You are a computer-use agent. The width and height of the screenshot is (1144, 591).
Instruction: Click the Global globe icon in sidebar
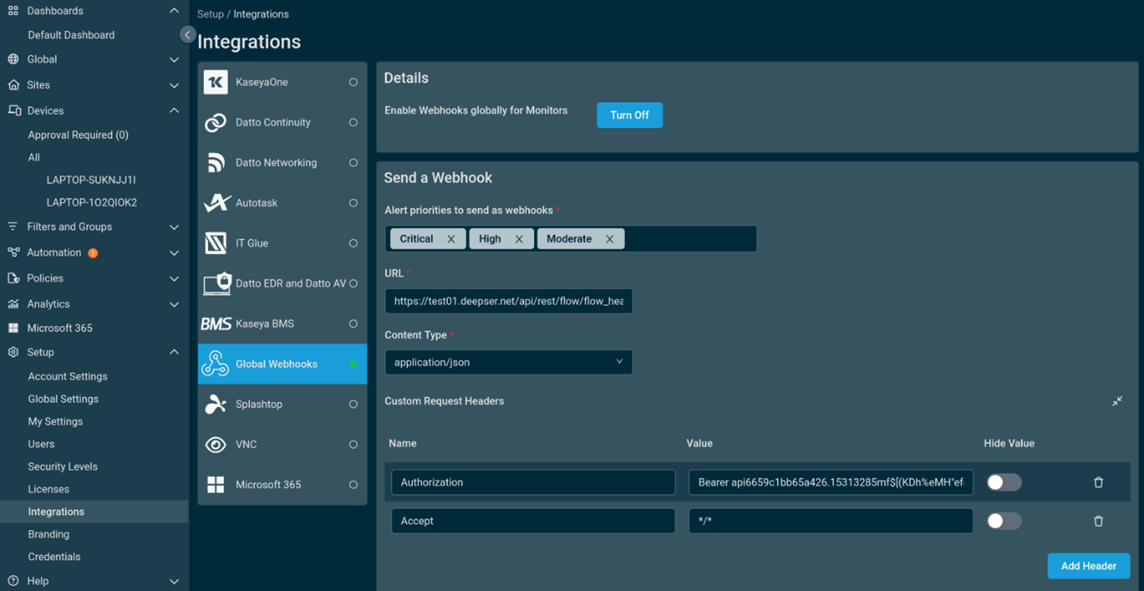(13, 59)
